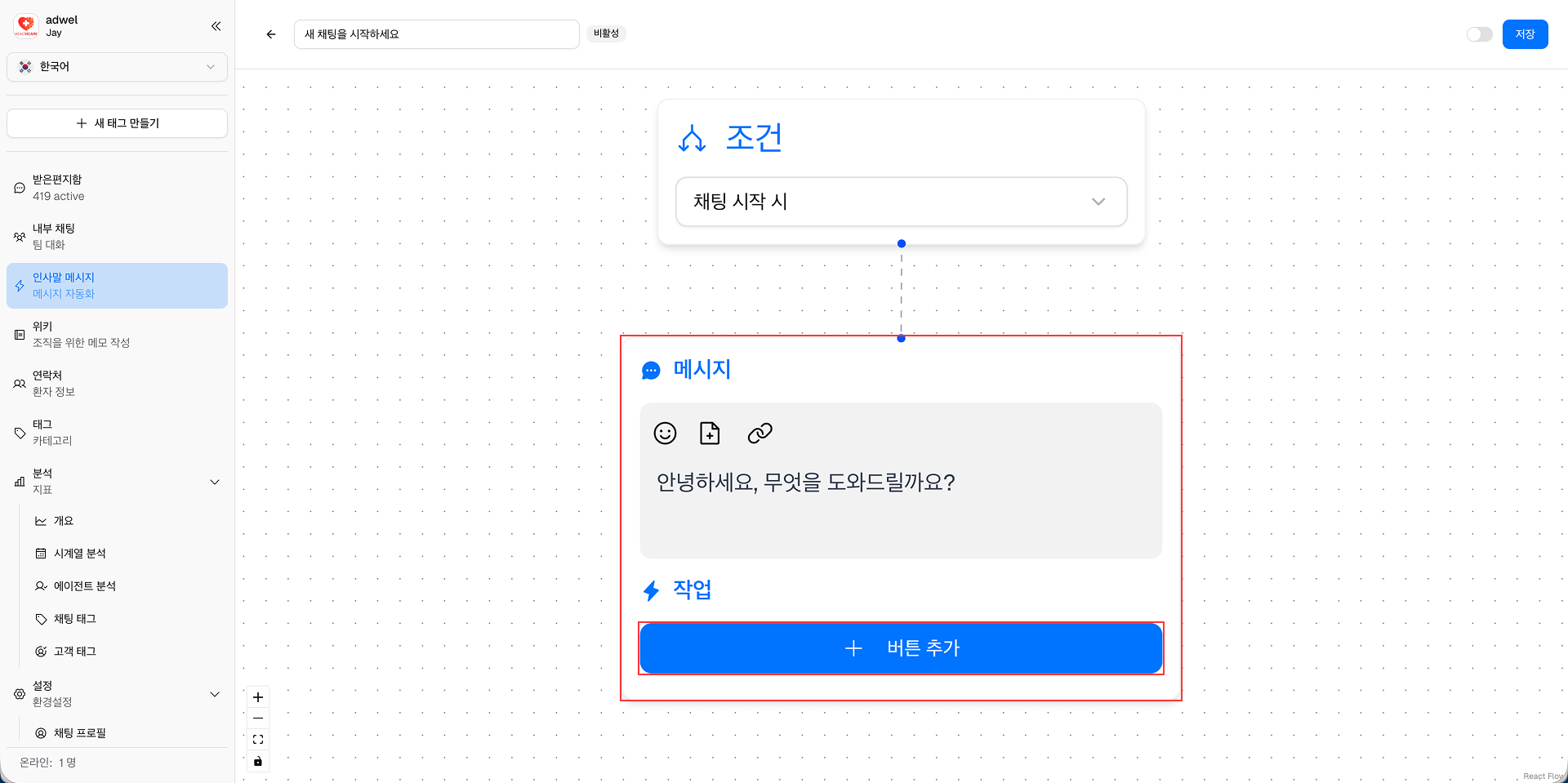Viewport: 1568px width, 783px height.
Task: Open the 채팅 시작 시 condition dropdown
Action: (x=901, y=202)
